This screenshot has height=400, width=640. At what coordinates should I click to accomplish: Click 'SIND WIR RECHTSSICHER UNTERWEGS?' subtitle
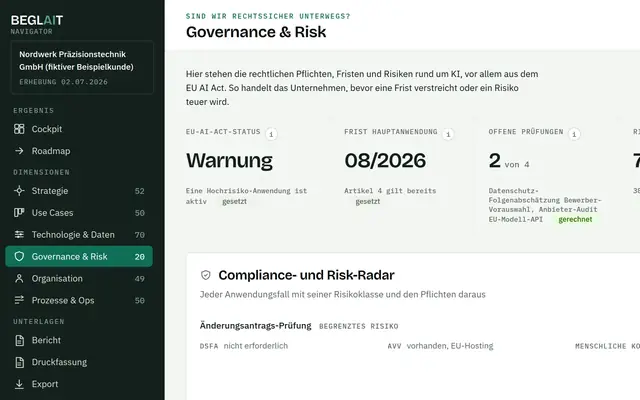(268, 16)
